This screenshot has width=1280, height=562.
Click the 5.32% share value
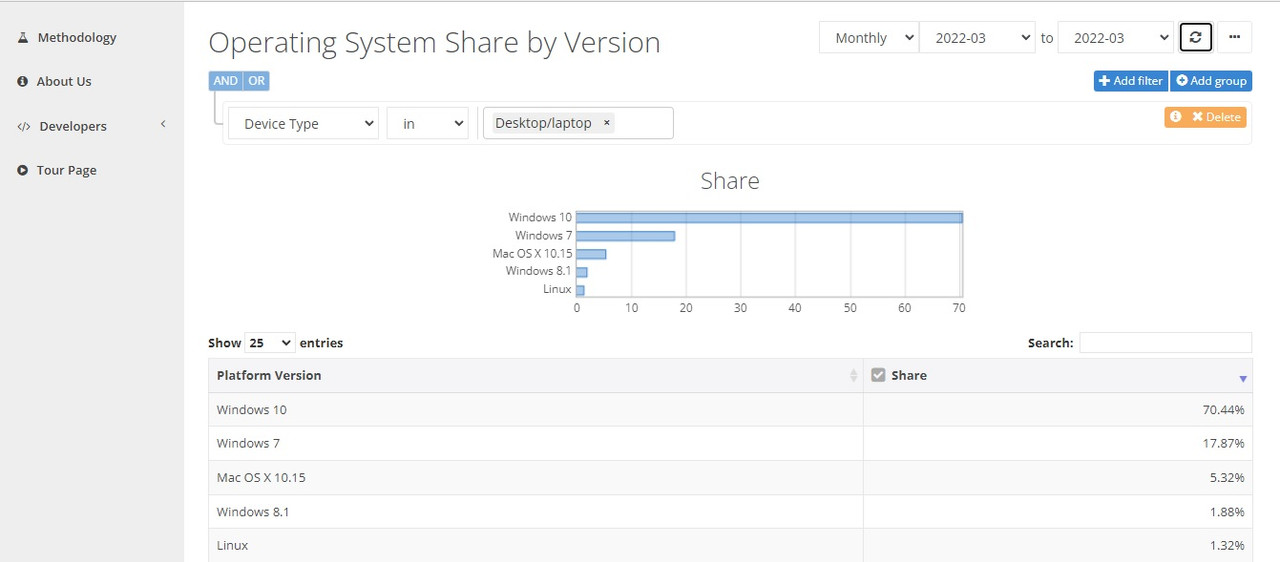[1227, 477]
